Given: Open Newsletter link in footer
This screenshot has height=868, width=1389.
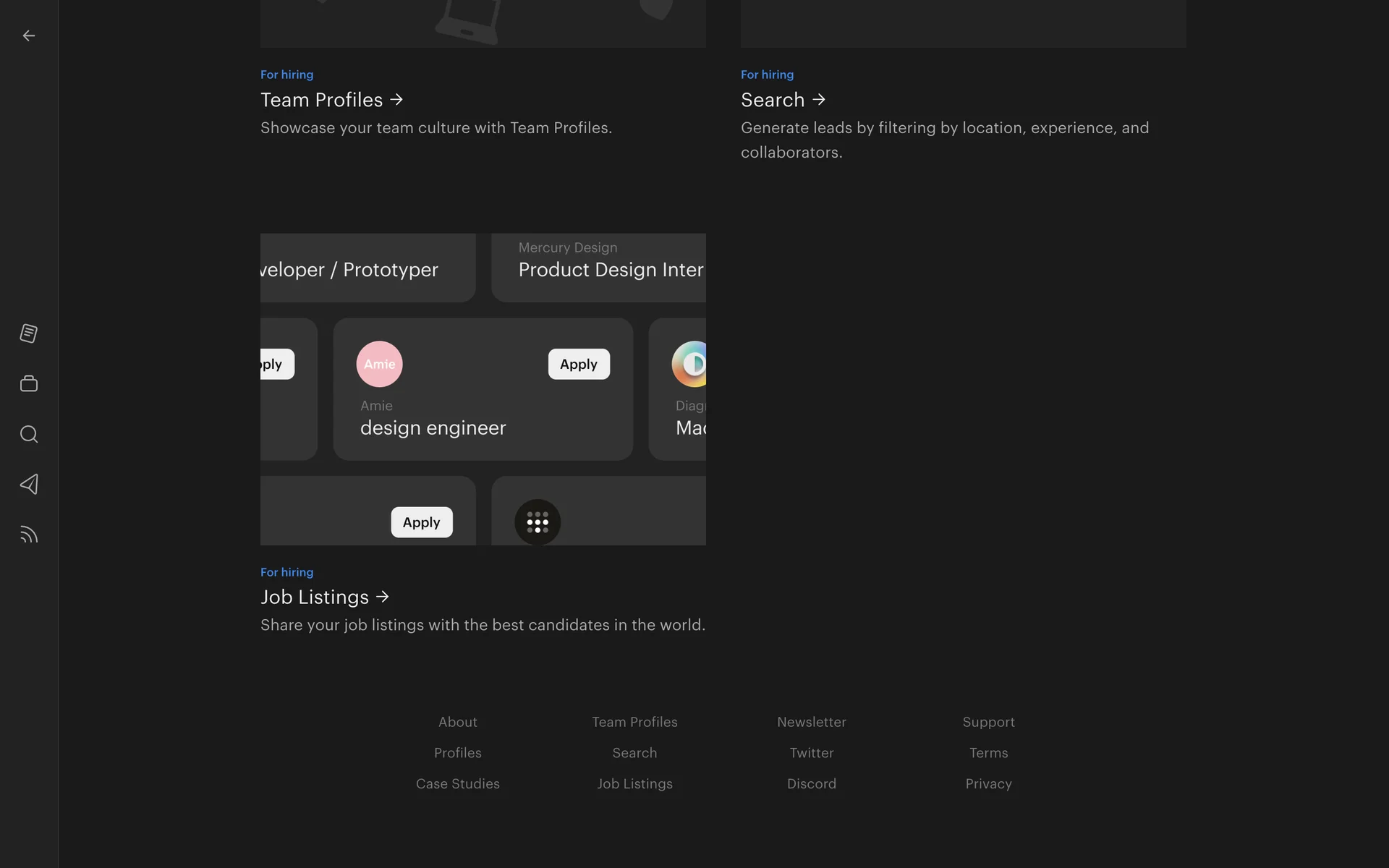Looking at the screenshot, I should 811,722.
